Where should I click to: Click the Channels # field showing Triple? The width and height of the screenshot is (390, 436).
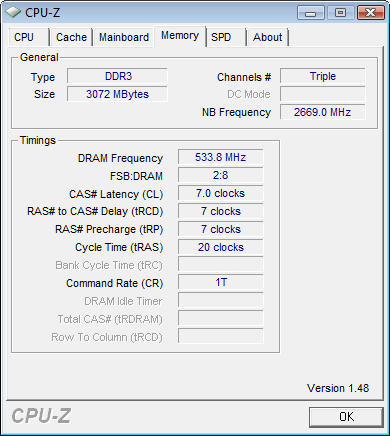point(323,76)
